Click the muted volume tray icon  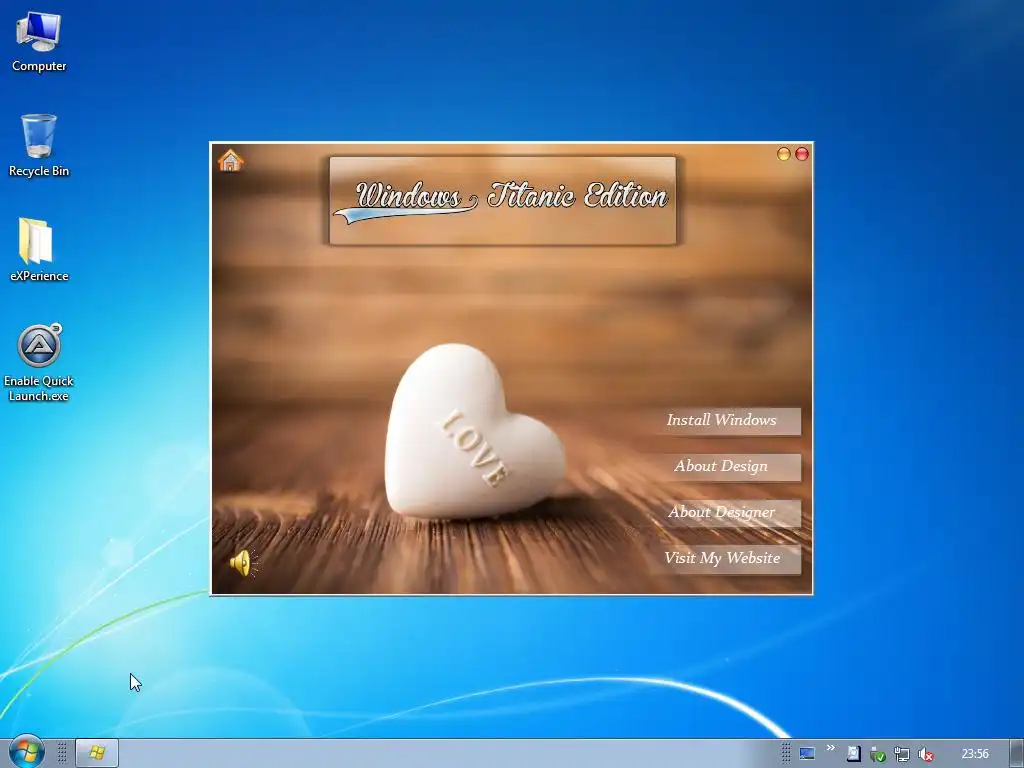925,754
